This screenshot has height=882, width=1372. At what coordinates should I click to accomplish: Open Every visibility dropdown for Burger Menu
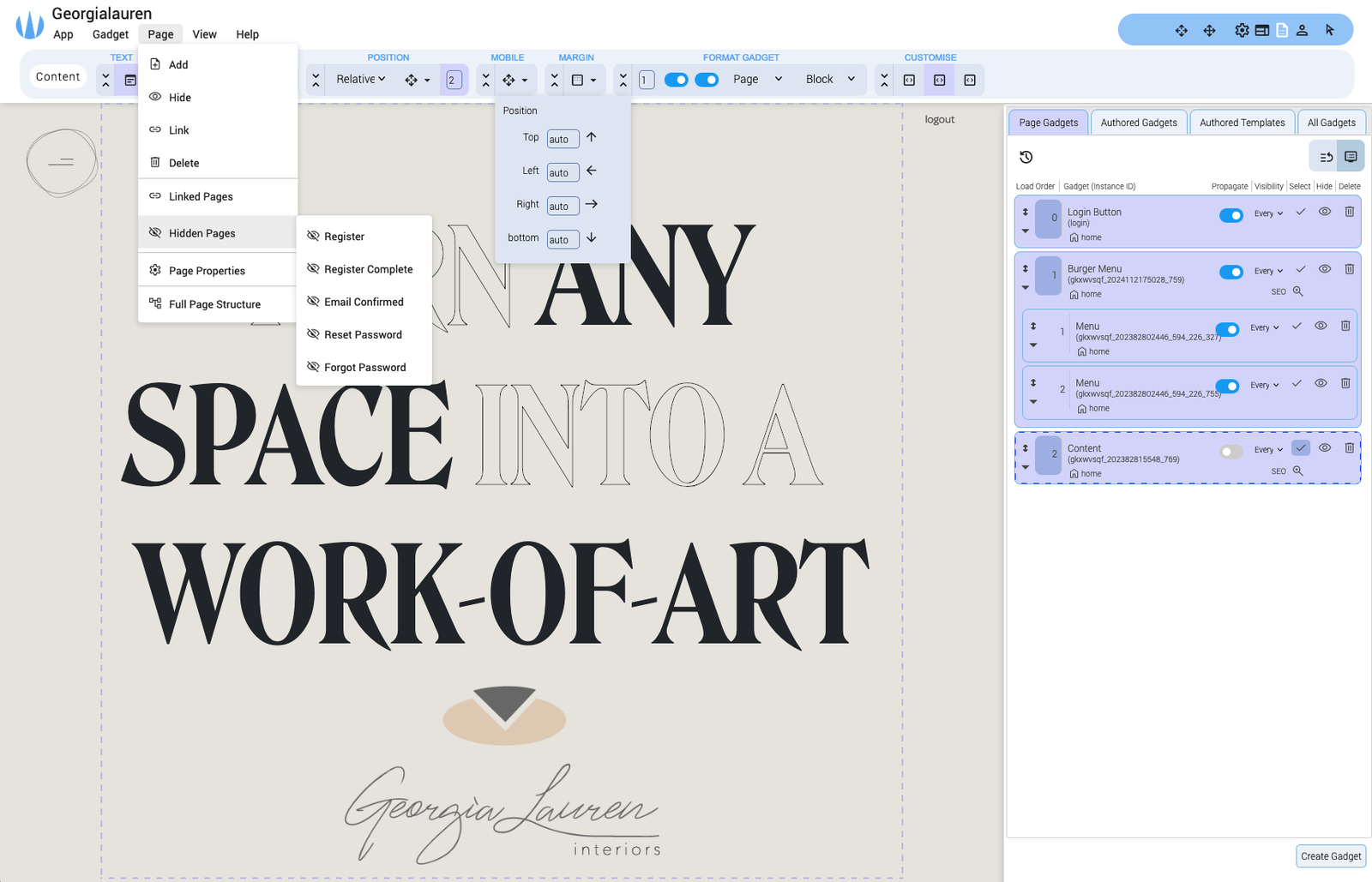tap(1268, 271)
